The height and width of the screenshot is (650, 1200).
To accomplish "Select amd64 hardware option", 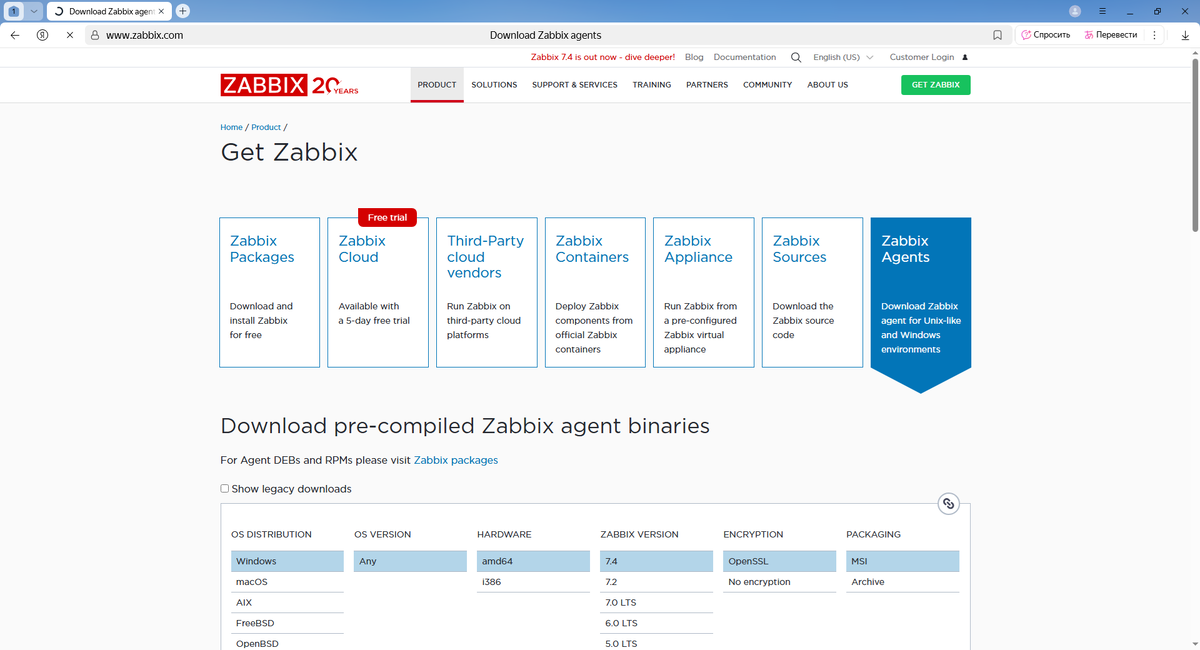I will (x=533, y=561).
